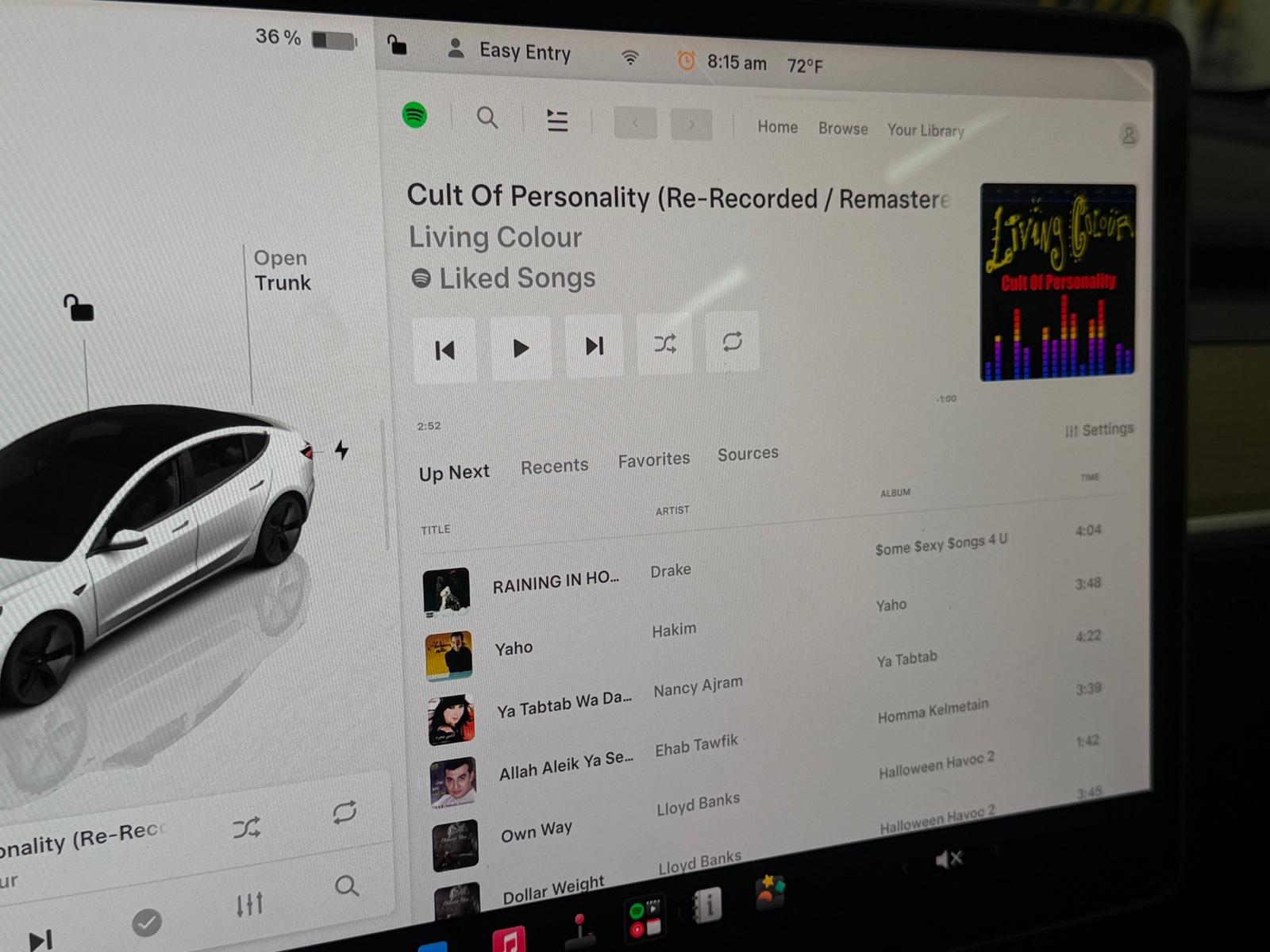Screen dimensions: 1270x952
Task: Open the toybox star icon in dock
Action: [770, 891]
